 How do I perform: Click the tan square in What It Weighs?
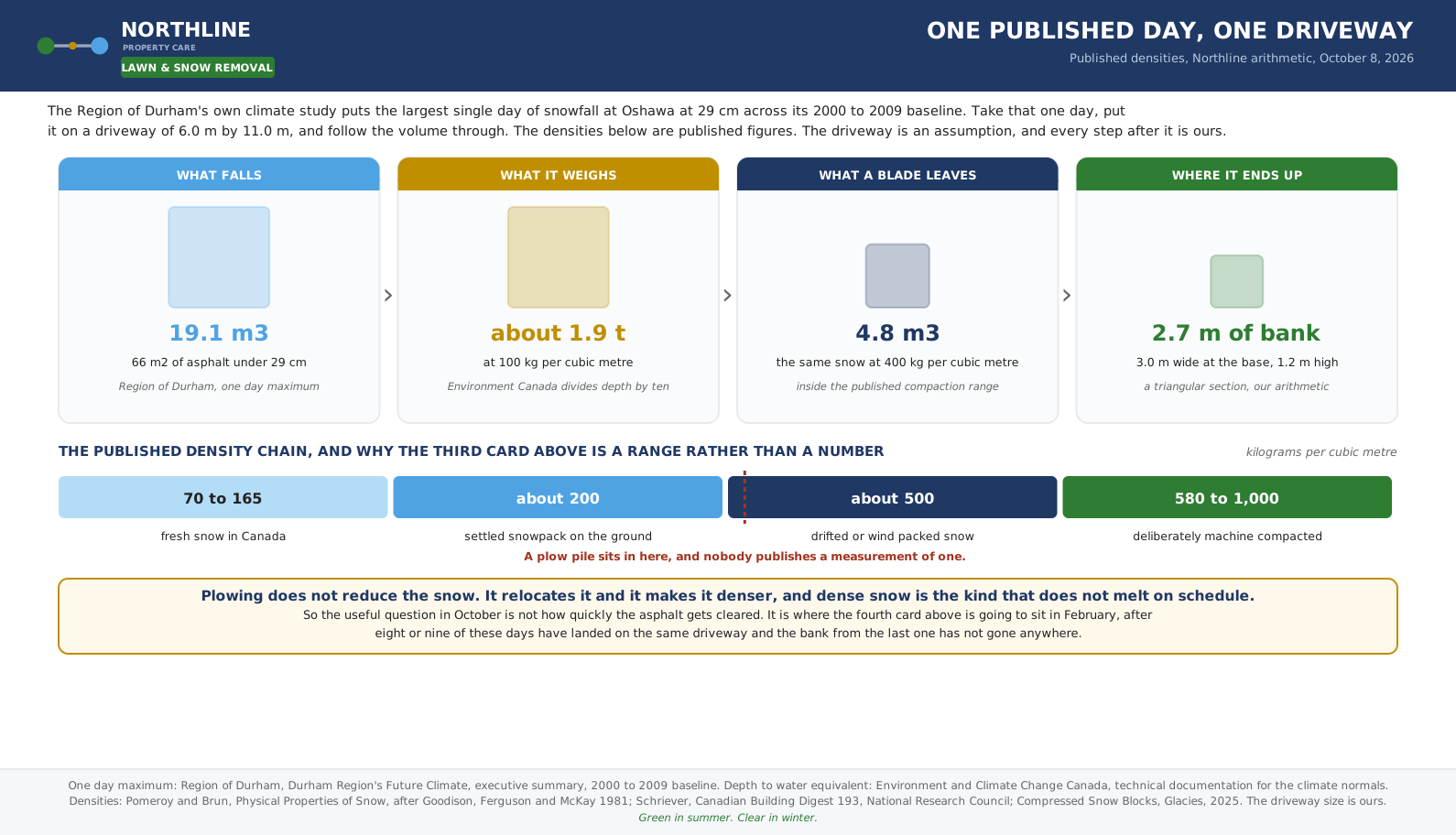pos(559,257)
